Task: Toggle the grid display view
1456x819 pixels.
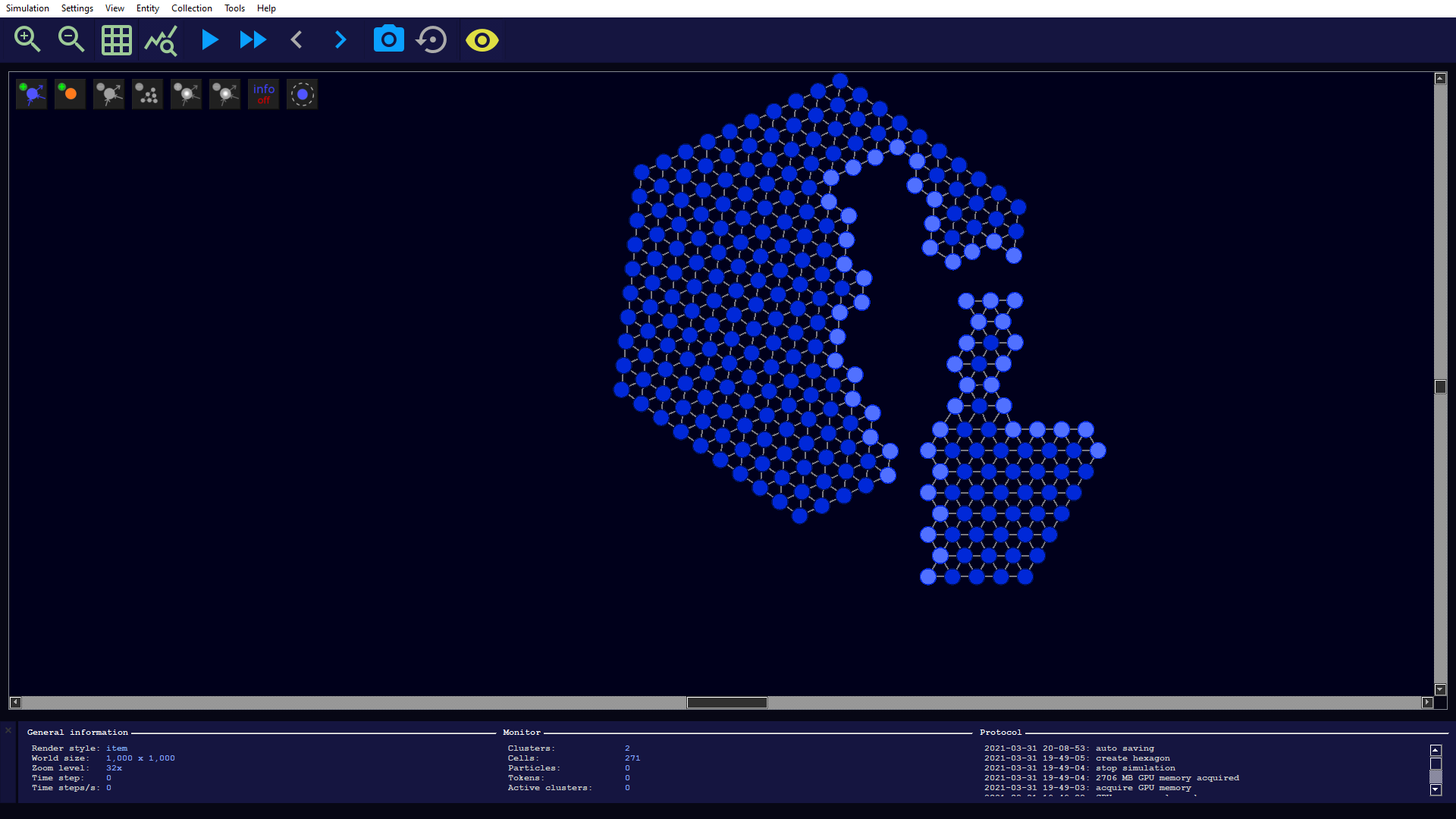Action: coord(116,40)
